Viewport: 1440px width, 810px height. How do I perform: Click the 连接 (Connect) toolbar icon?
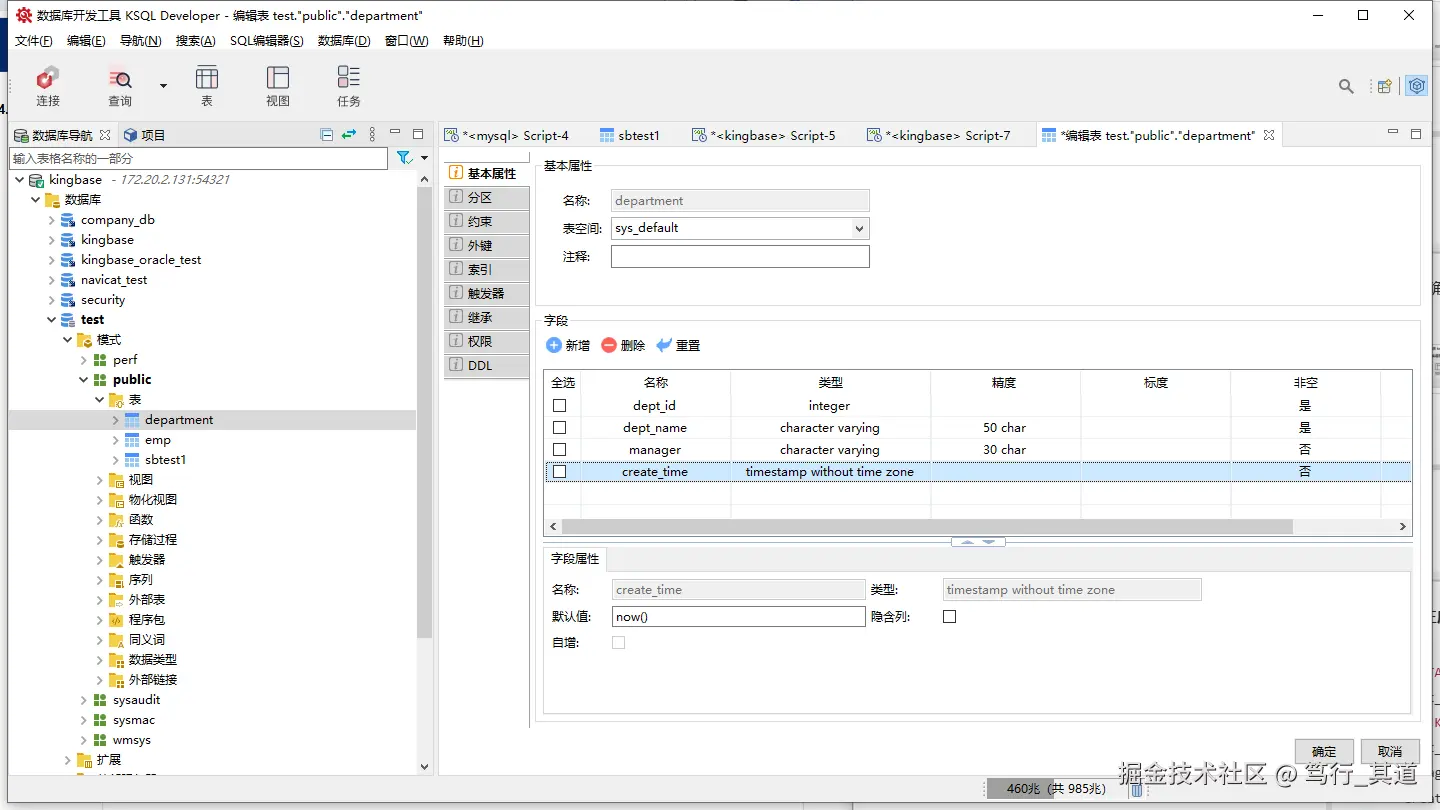point(47,78)
